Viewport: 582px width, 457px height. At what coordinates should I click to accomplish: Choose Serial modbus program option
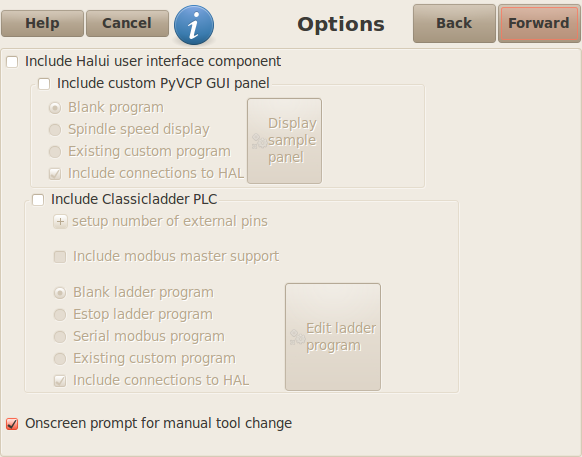tap(60, 337)
